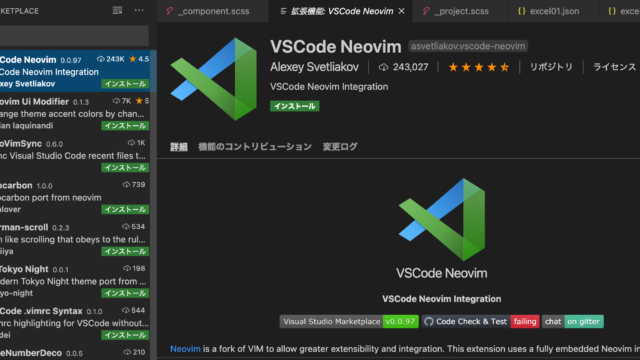Open Tokyo Night 0.0.1 extension entry

75,280
